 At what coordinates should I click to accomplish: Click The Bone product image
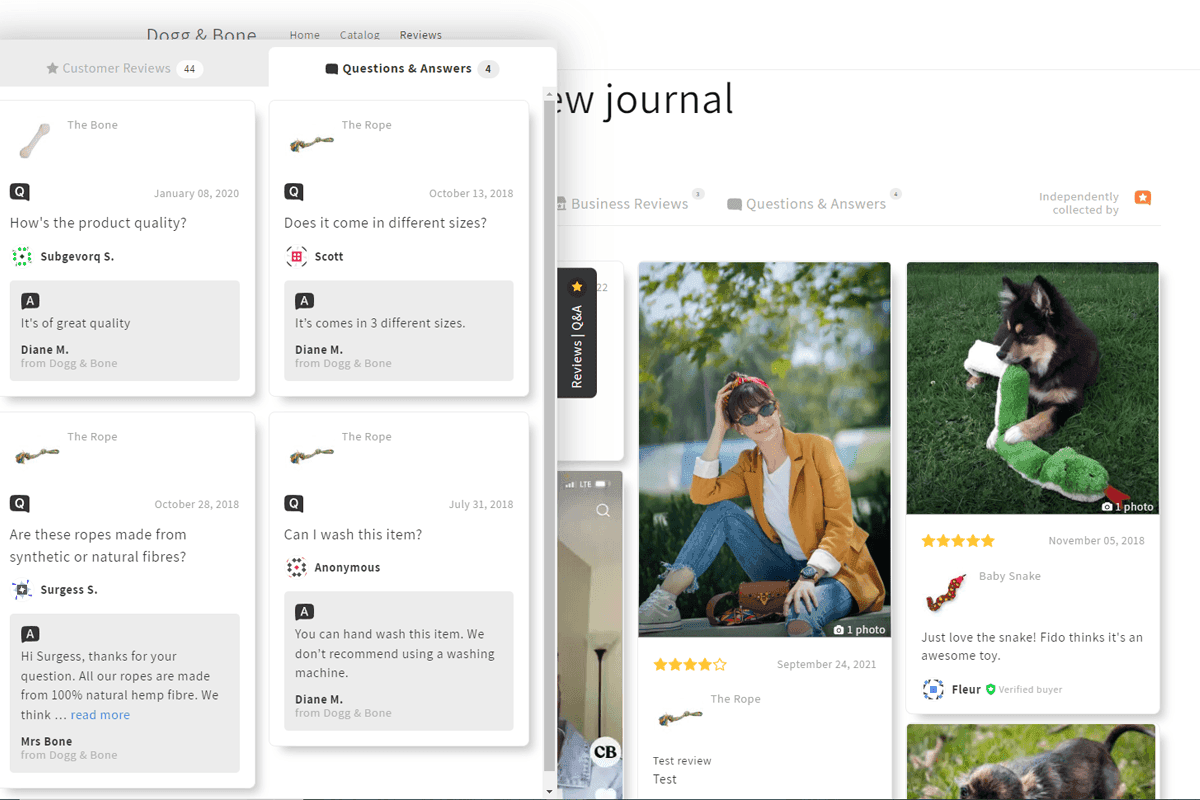(x=35, y=140)
